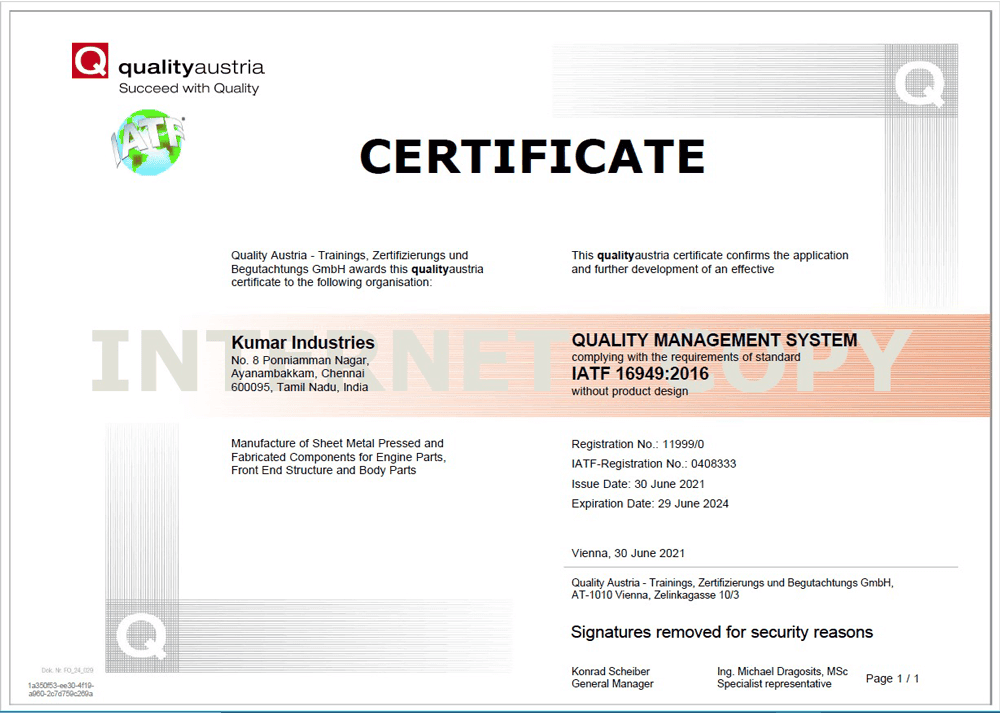Viewport: 1000px width, 713px height.
Task: Click the document number 'Dok. Nr. FO_24_029'
Action: click(x=68, y=671)
